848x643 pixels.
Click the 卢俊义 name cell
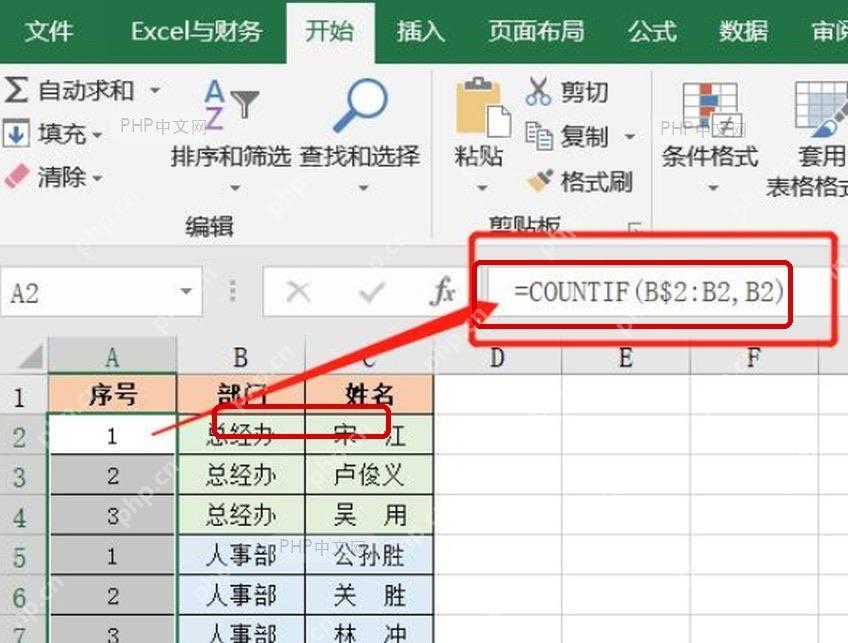(x=369, y=475)
